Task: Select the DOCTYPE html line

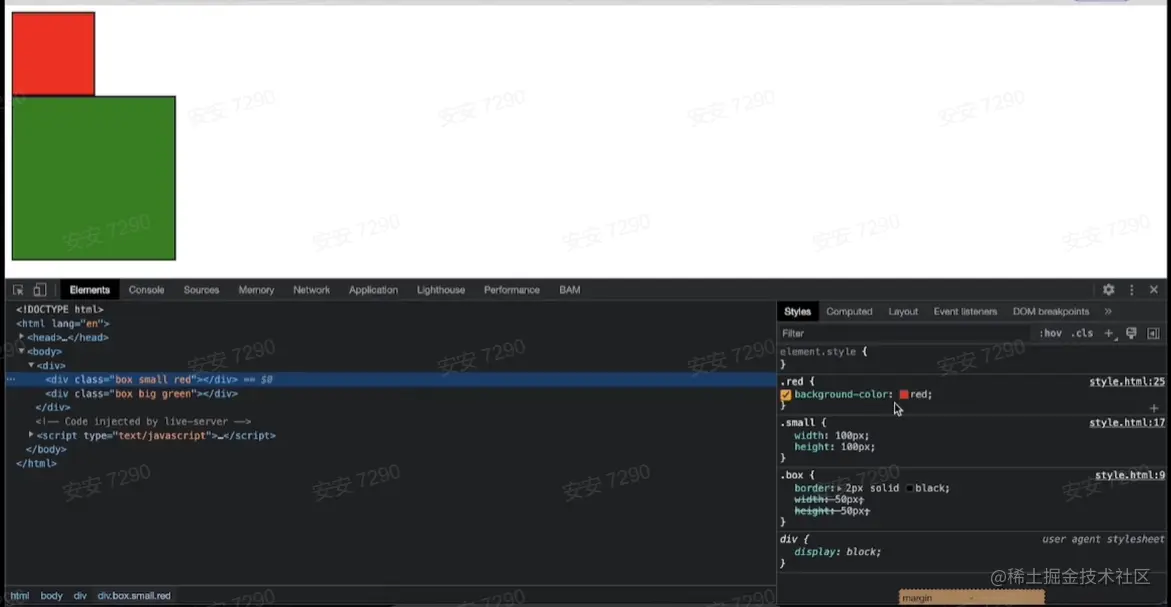Action: (x=60, y=309)
